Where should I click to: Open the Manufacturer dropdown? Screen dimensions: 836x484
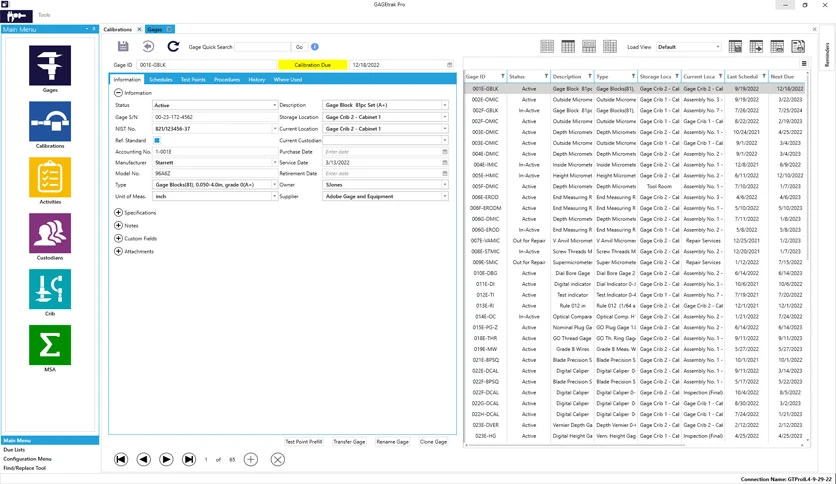tap(275, 163)
